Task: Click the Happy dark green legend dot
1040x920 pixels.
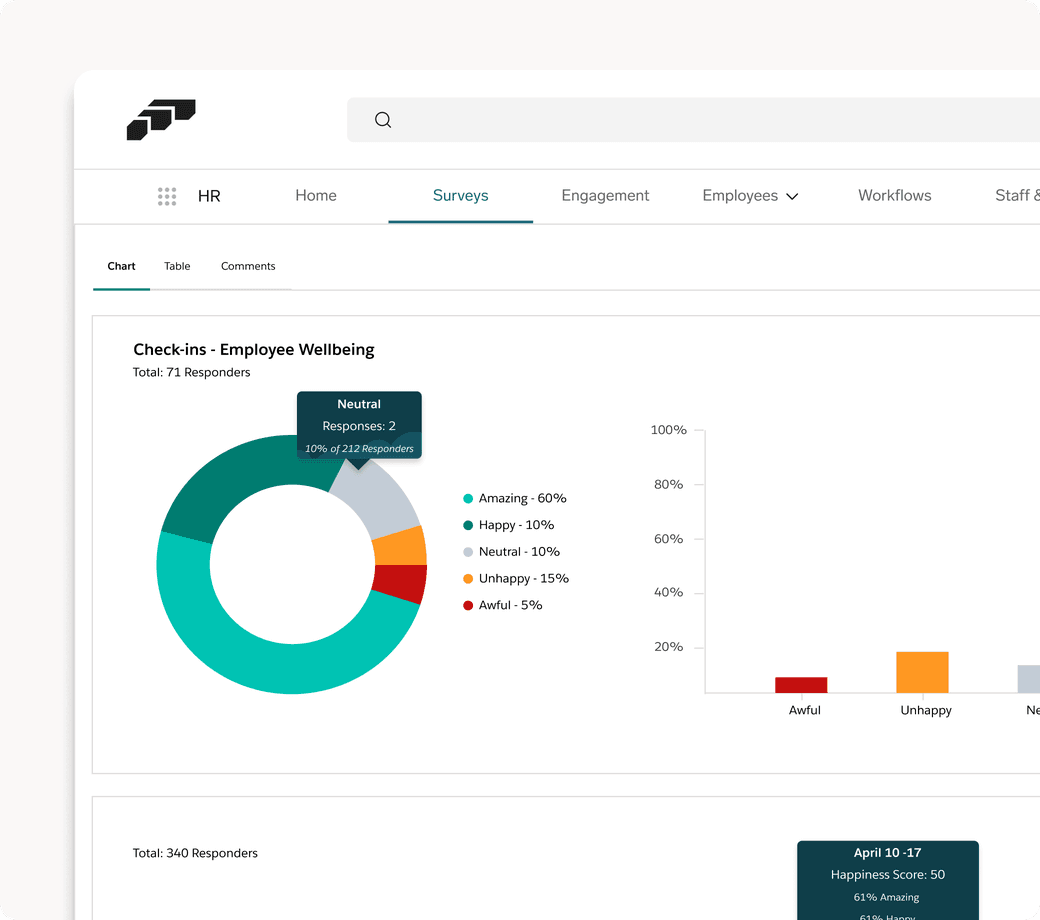Action: tap(468, 525)
